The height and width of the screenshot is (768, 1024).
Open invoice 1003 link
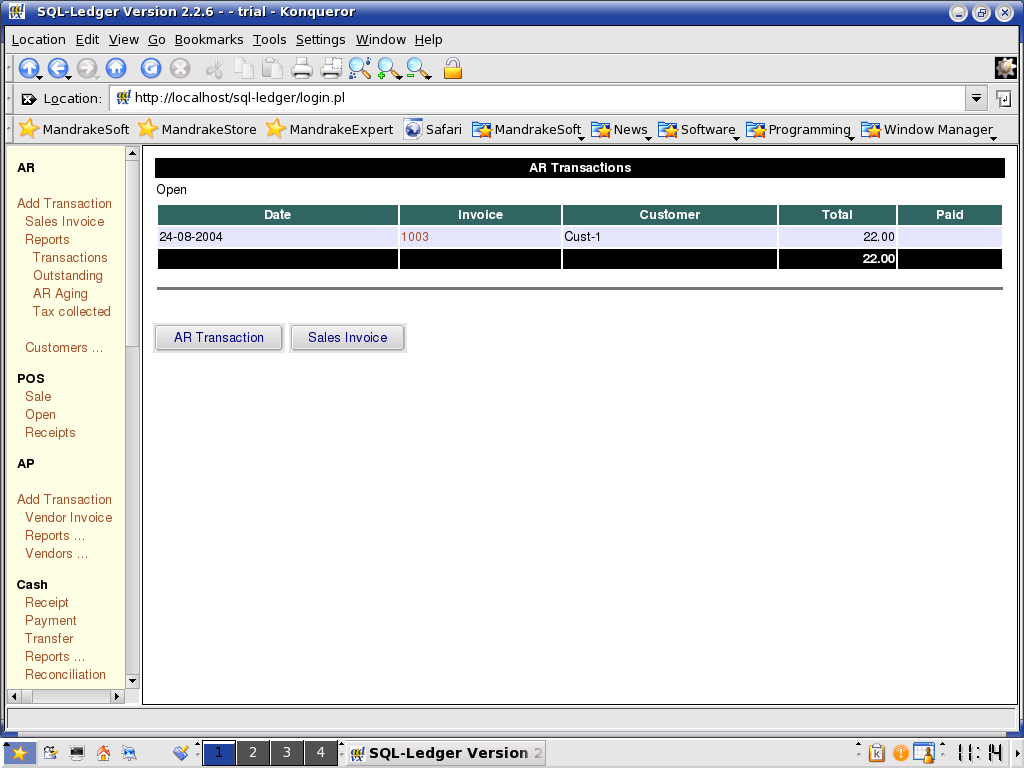pos(414,237)
